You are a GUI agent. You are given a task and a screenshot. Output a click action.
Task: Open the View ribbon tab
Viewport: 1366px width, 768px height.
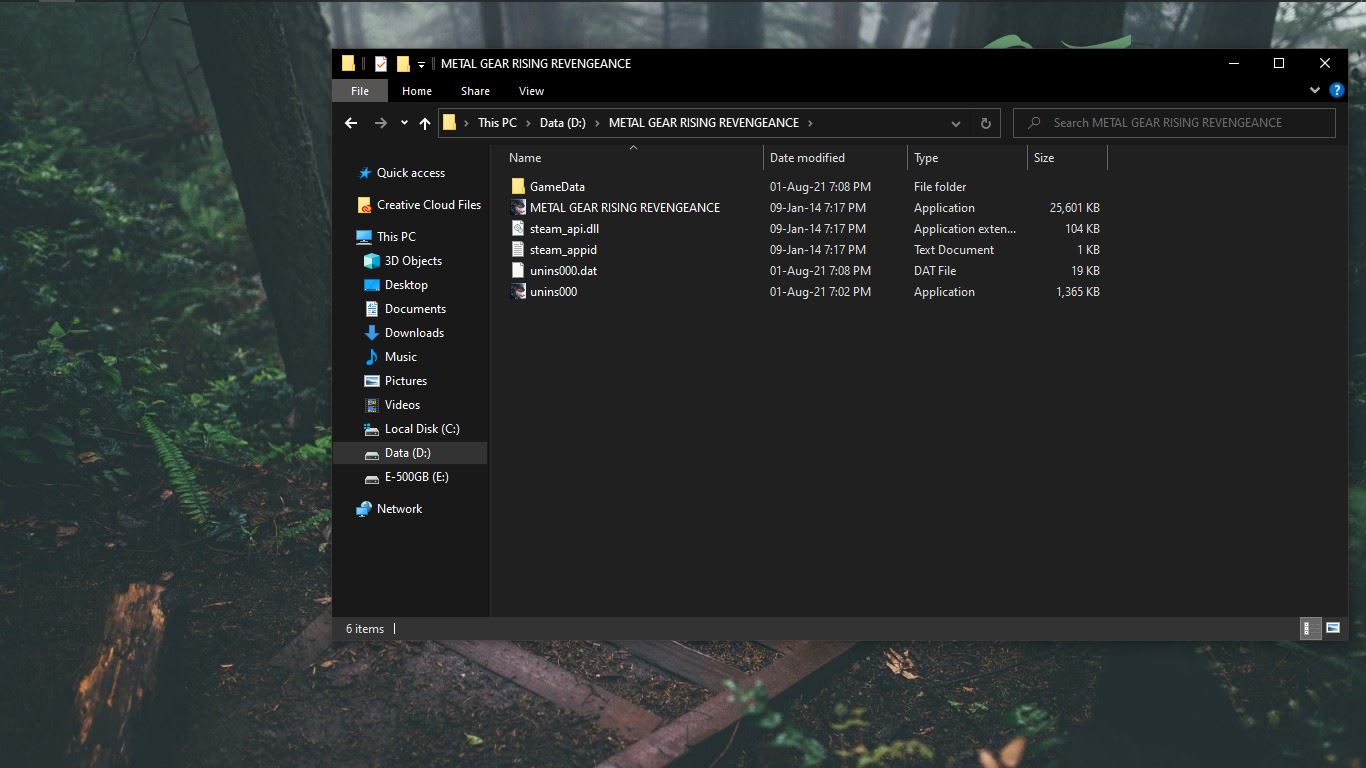click(x=531, y=91)
